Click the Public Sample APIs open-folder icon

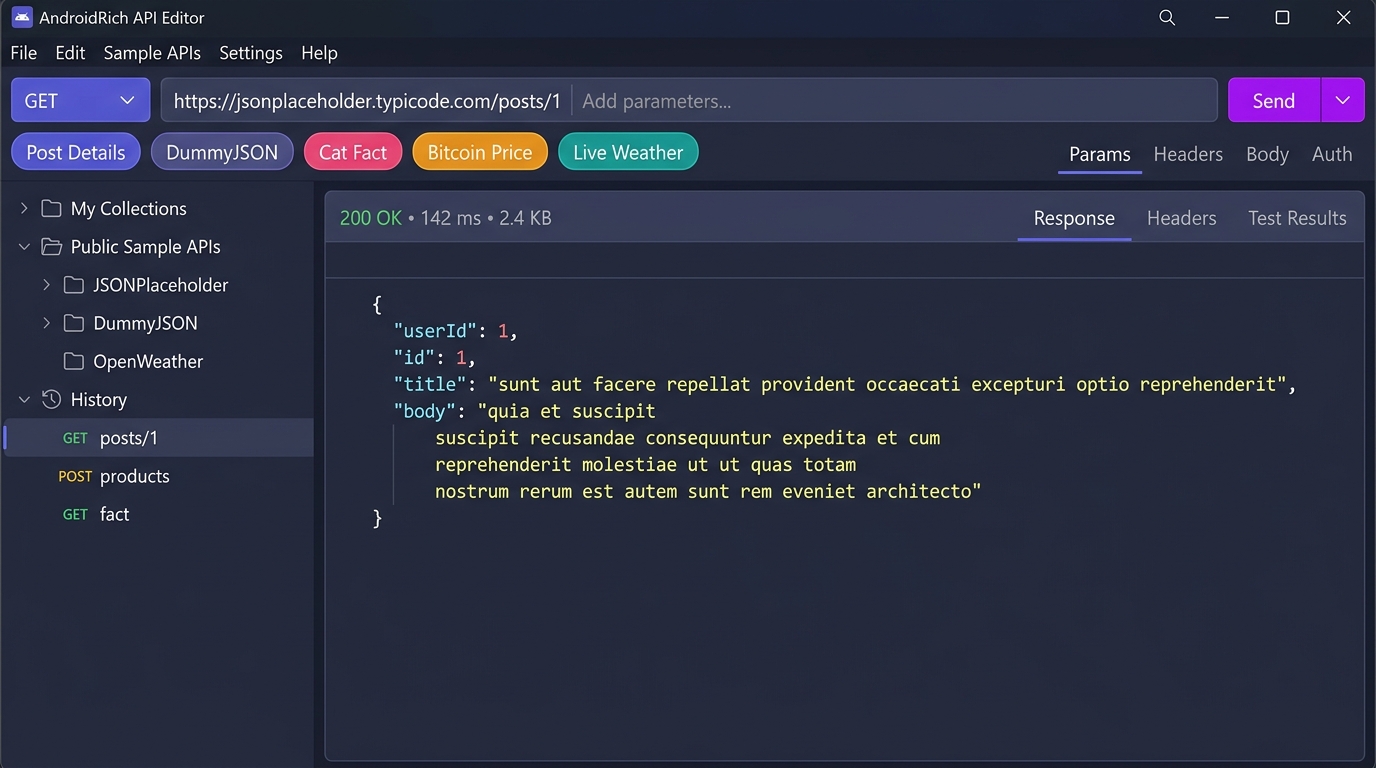point(51,246)
